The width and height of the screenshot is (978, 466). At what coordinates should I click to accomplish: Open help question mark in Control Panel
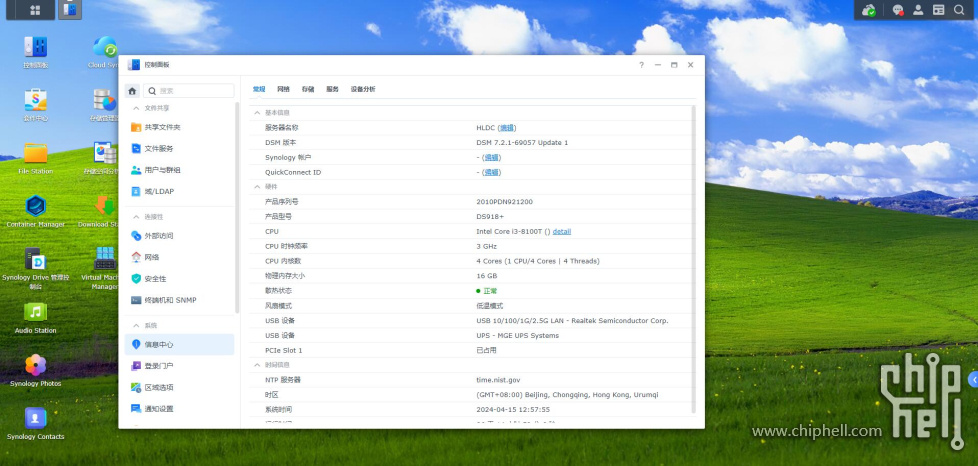click(x=641, y=65)
